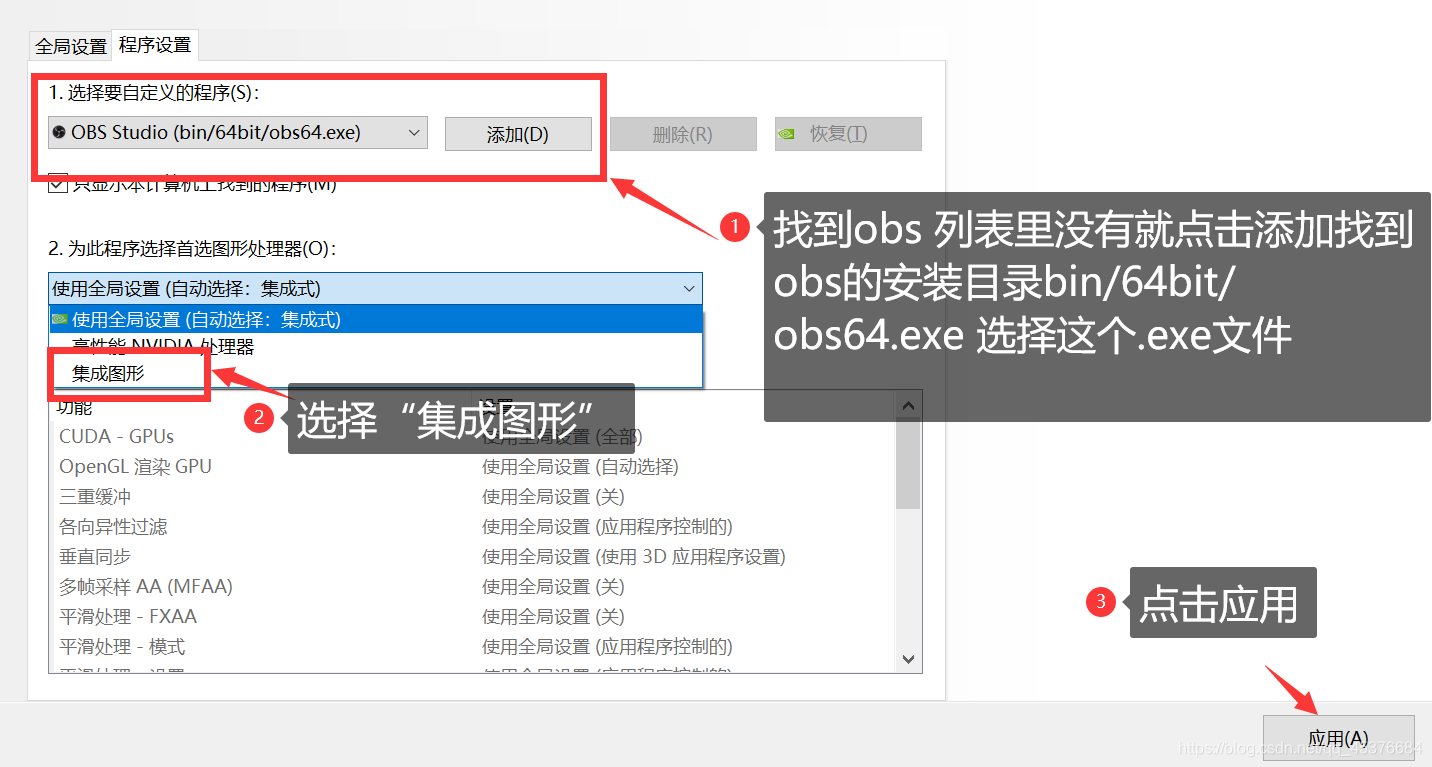Click the NVIDIA icon beside 使用全局设置 option

point(60,320)
